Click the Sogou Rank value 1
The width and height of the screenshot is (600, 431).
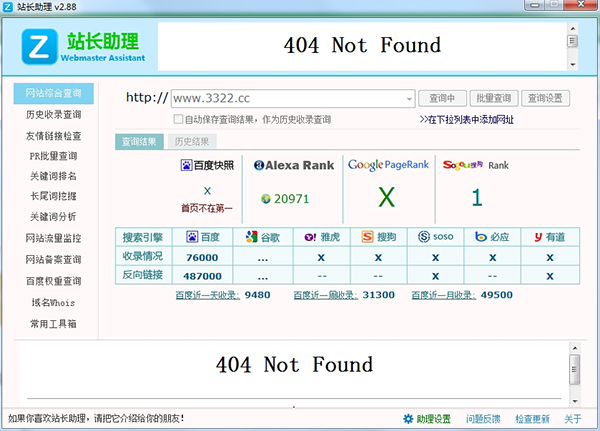pos(477,198)
